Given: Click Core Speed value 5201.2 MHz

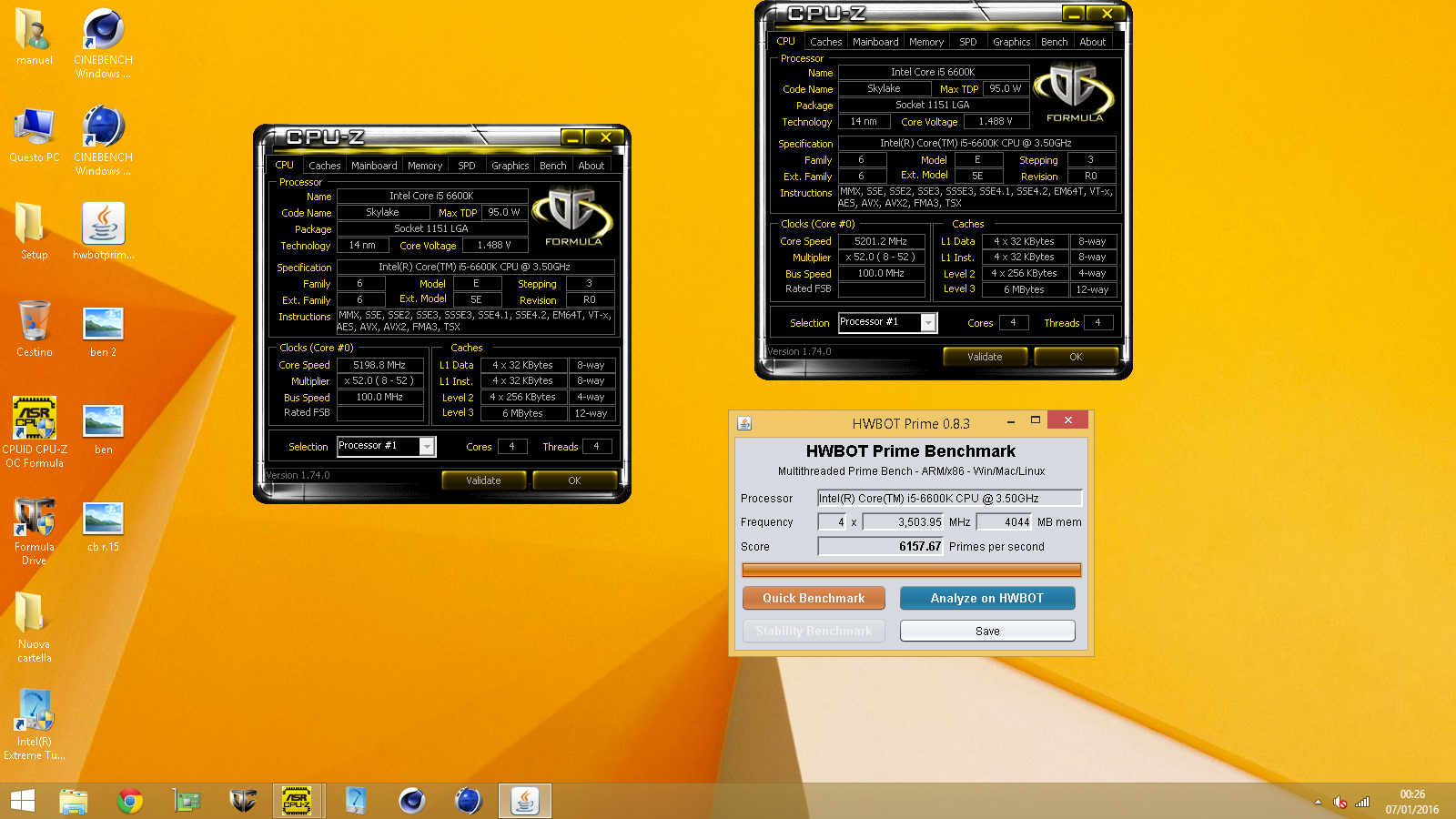Looking at the screenshot, I should [x=880, y=241].
